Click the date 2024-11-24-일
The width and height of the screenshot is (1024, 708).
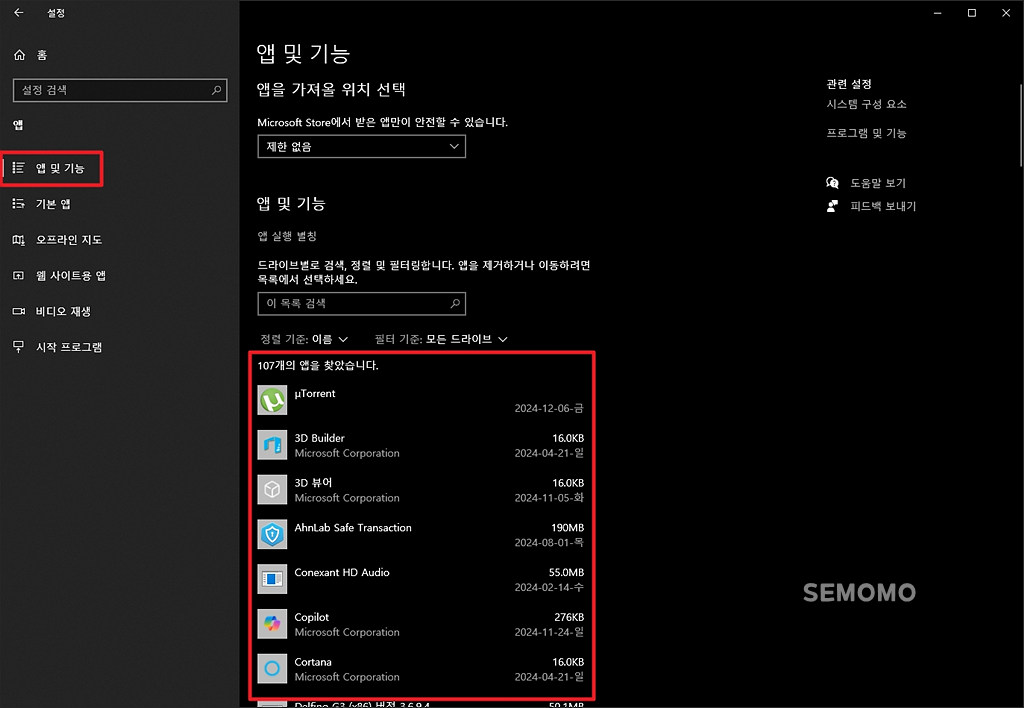(x=549, y=632)
